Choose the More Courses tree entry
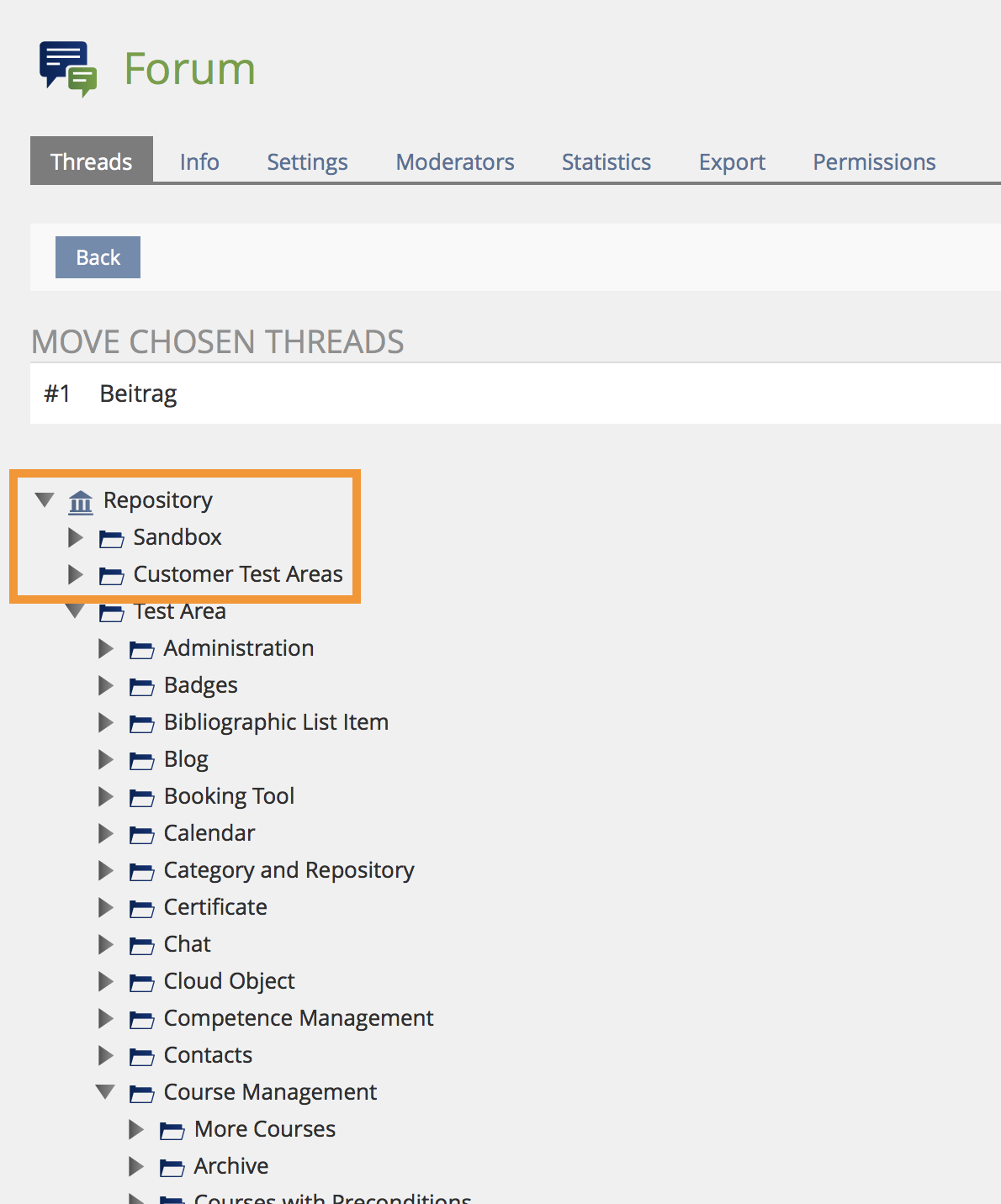Viewport: 1001px width, 1204px height. coord(264,1129)
